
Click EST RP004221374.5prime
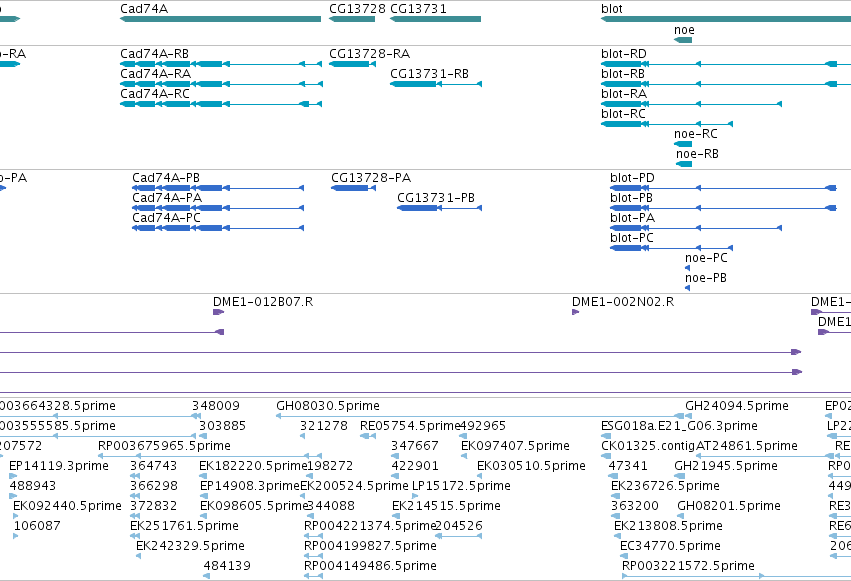371,526
